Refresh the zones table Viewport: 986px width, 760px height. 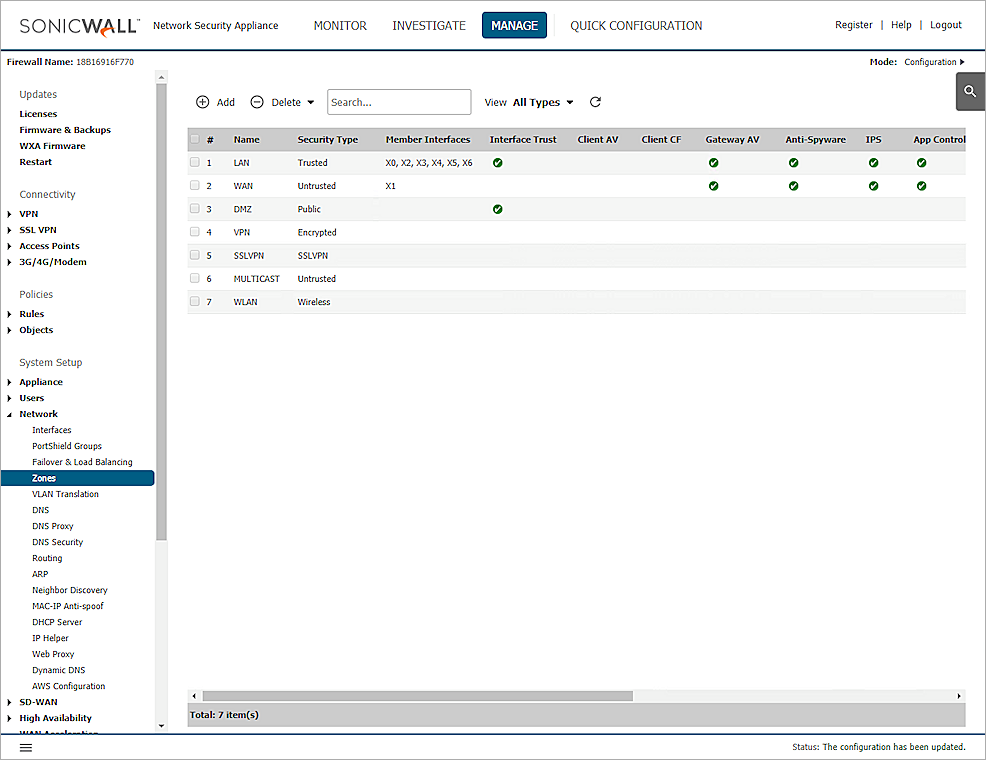(596, 102)
